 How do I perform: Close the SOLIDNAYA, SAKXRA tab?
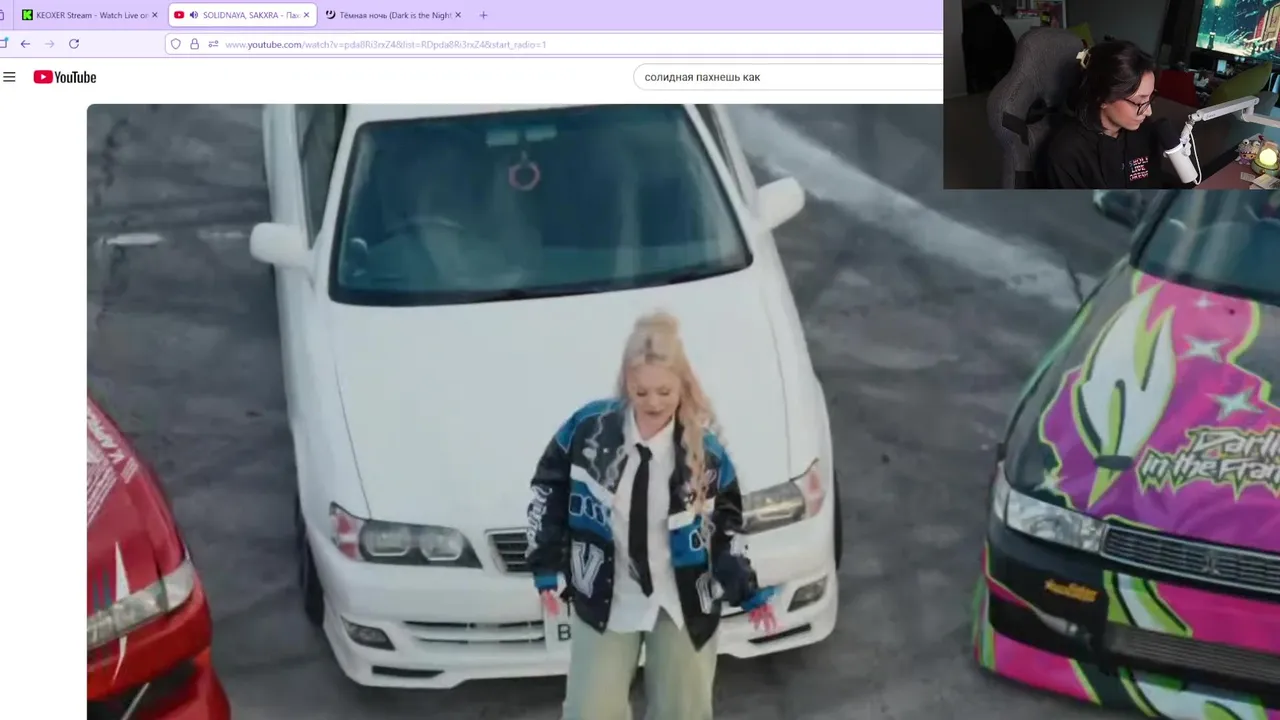coord(306,15)
